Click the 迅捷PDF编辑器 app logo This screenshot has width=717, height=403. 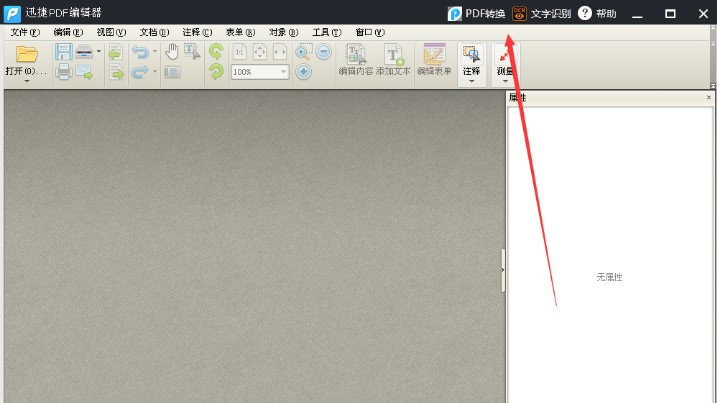coord(12,14)
